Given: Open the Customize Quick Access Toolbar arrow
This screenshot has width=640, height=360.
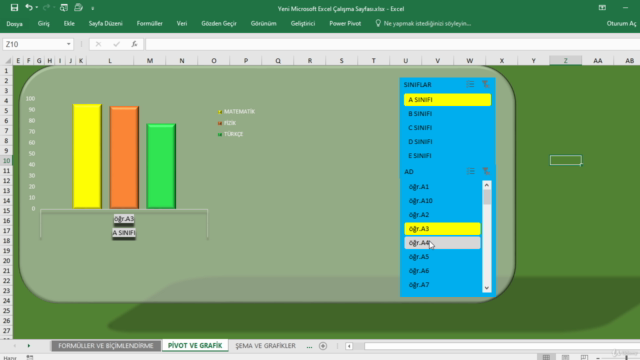Looking at the screenshot, I should pos(93,8).
